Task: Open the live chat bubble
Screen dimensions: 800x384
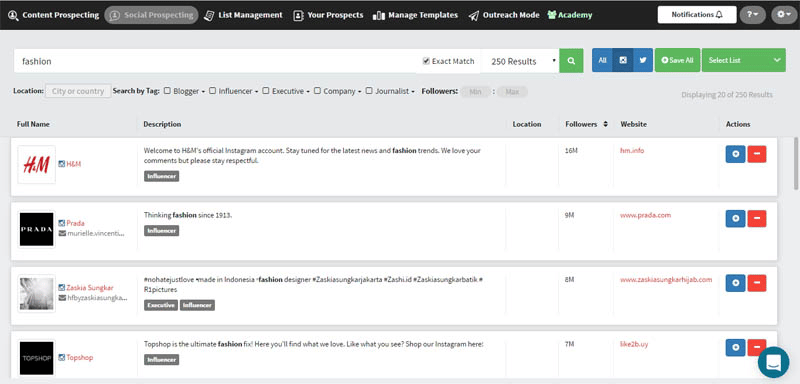Action: pyautogui.click(x=773, y=362)
